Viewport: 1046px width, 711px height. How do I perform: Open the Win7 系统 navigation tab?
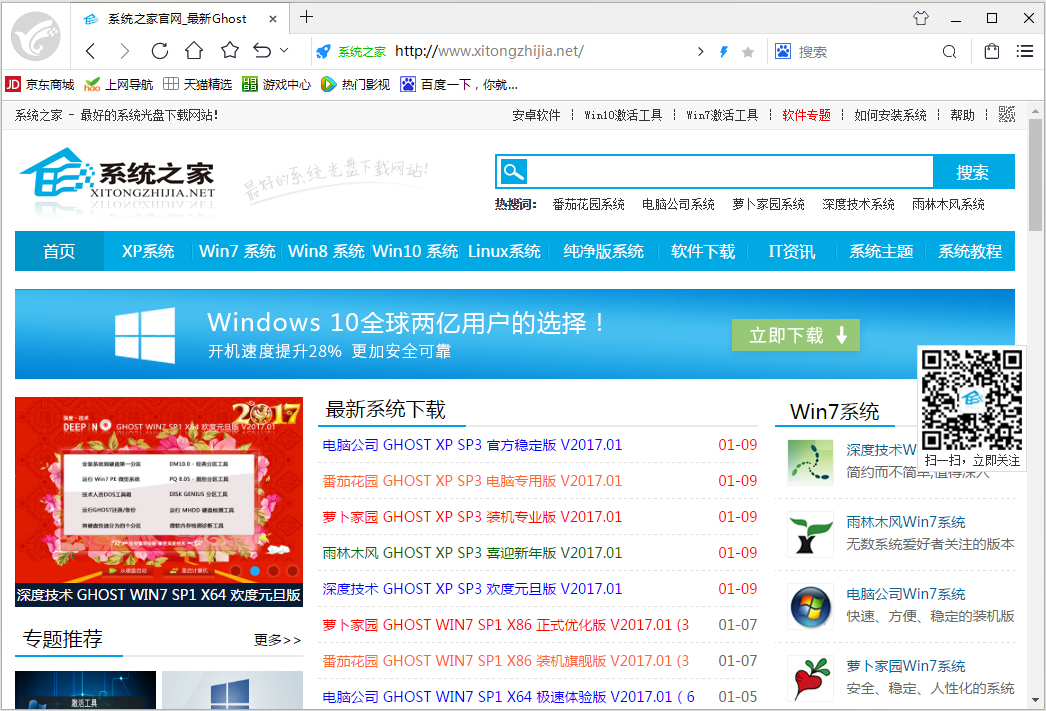coord(237,251)
